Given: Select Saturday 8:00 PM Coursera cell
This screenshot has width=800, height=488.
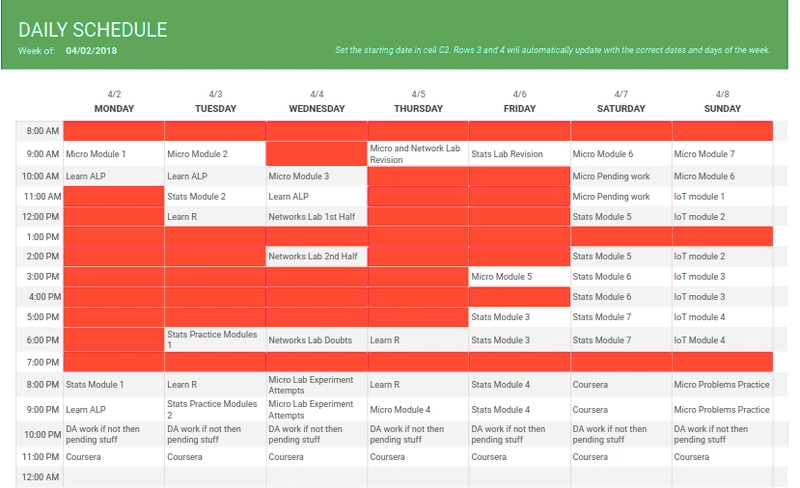Looking at the screenshot, I should click(621, 384).
